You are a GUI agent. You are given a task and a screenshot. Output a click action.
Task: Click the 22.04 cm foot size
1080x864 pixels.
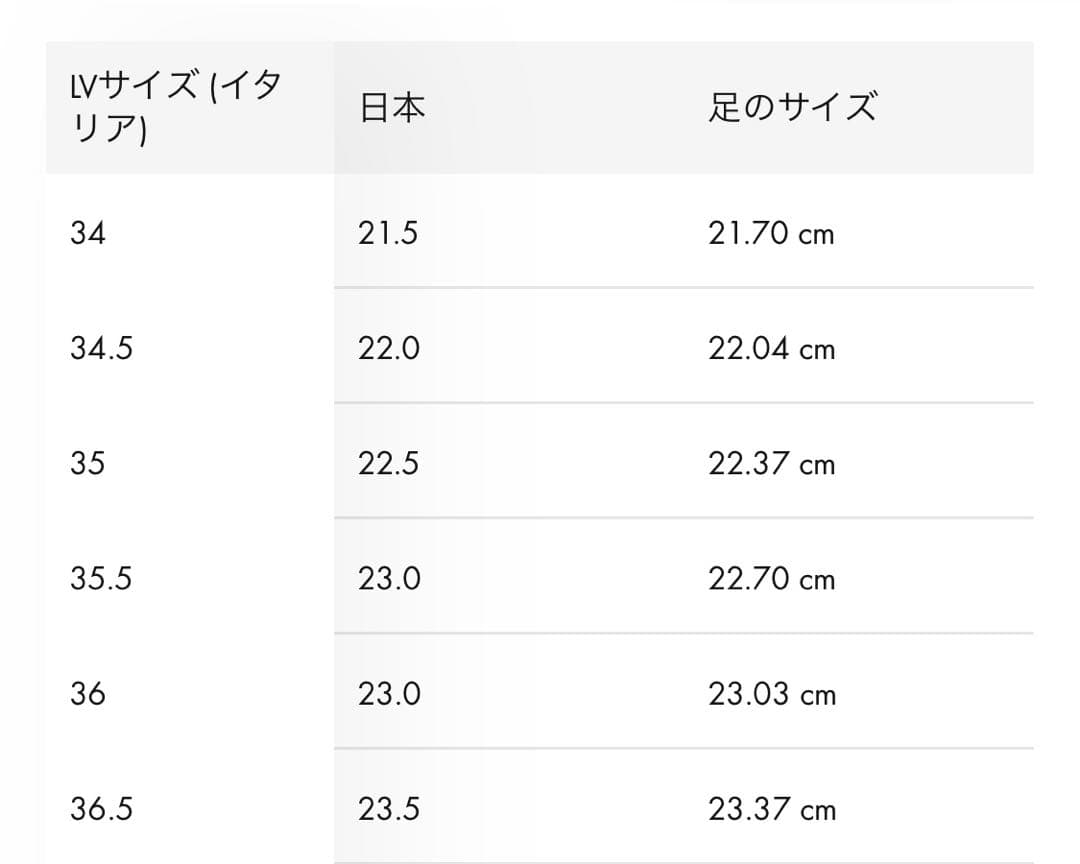(x=771, y=349)
